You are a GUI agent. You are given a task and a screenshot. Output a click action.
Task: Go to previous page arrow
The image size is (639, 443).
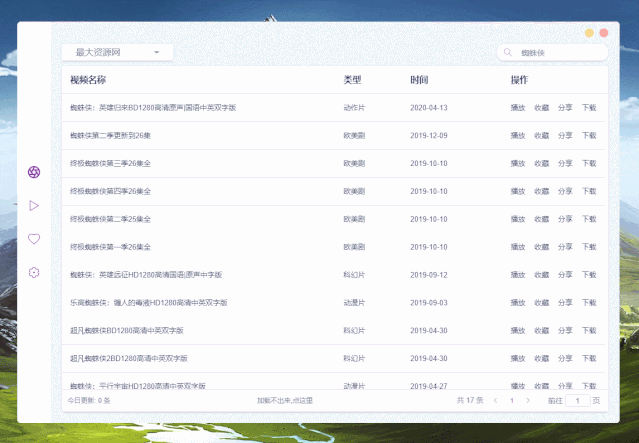[x=496, y=401]
